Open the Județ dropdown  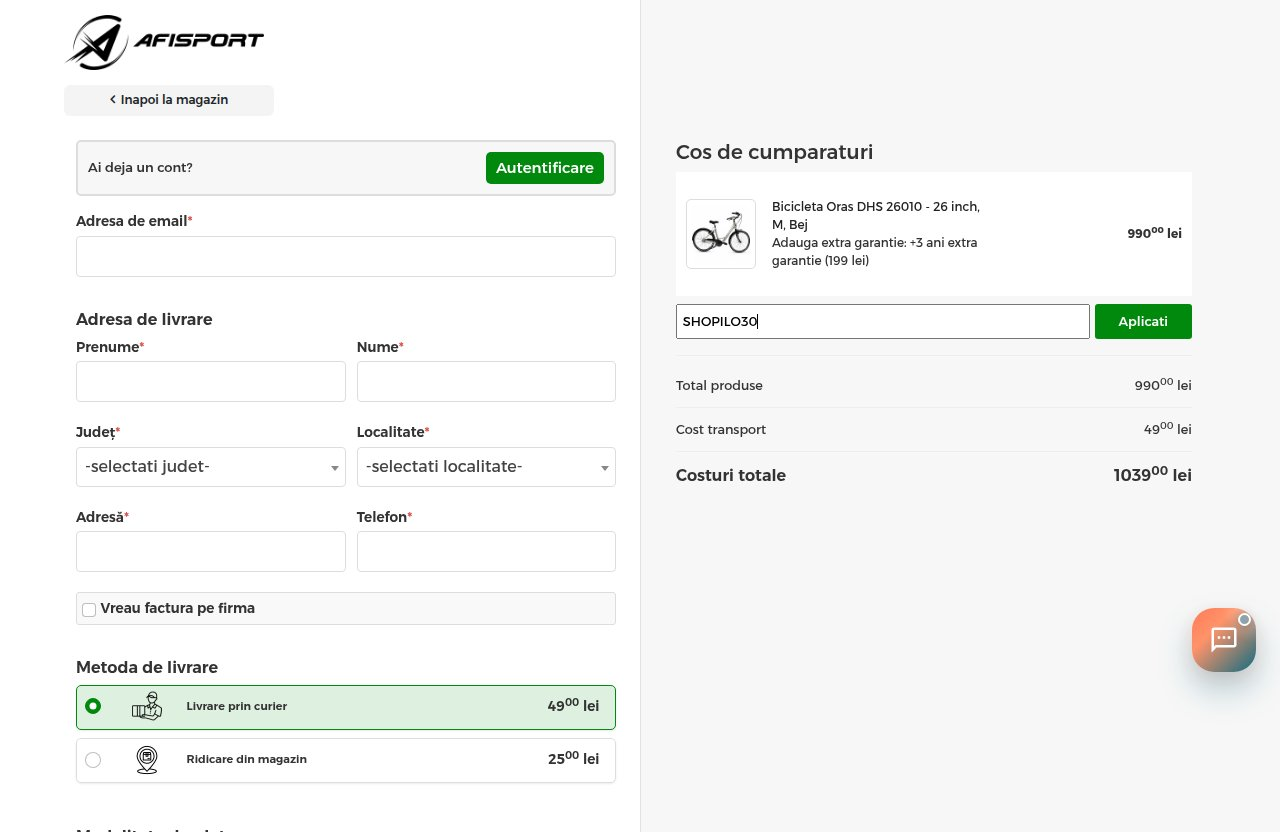coord(211,467)
